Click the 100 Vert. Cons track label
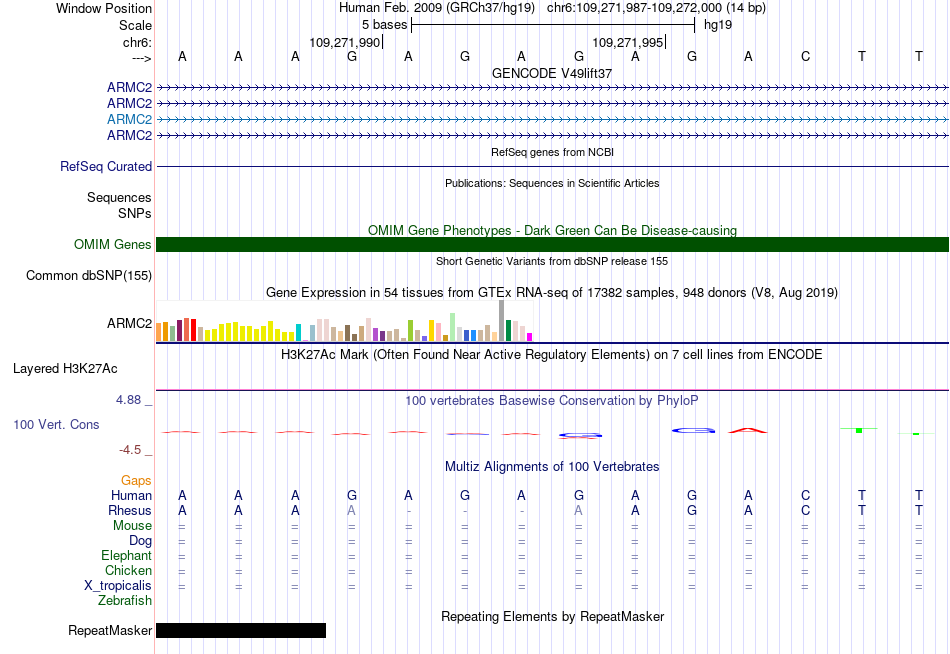The image size is (950, 654). pyautogui.click(x=56, y=424)
